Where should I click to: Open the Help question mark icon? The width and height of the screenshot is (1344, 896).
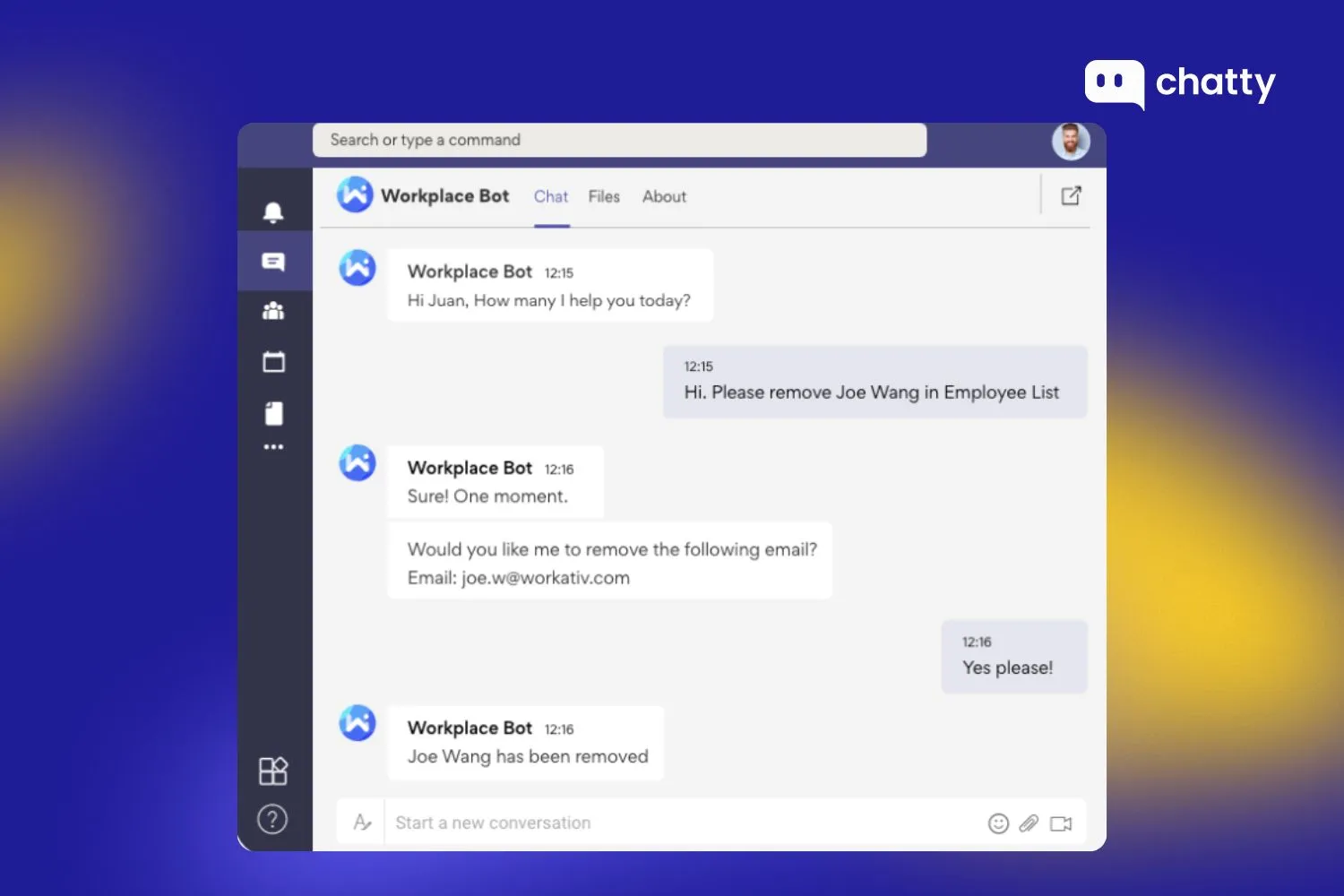pos(272,819)
